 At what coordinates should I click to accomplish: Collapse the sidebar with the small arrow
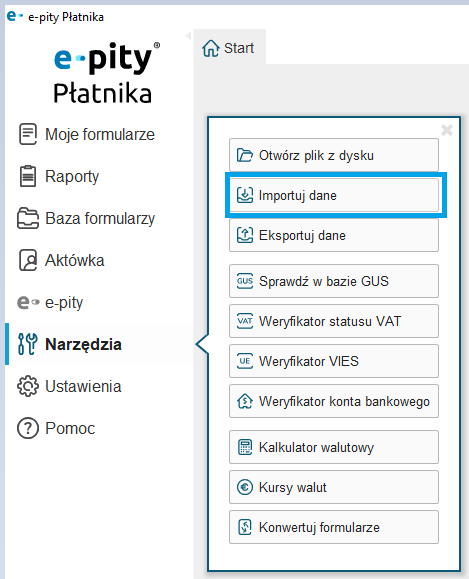188,35
